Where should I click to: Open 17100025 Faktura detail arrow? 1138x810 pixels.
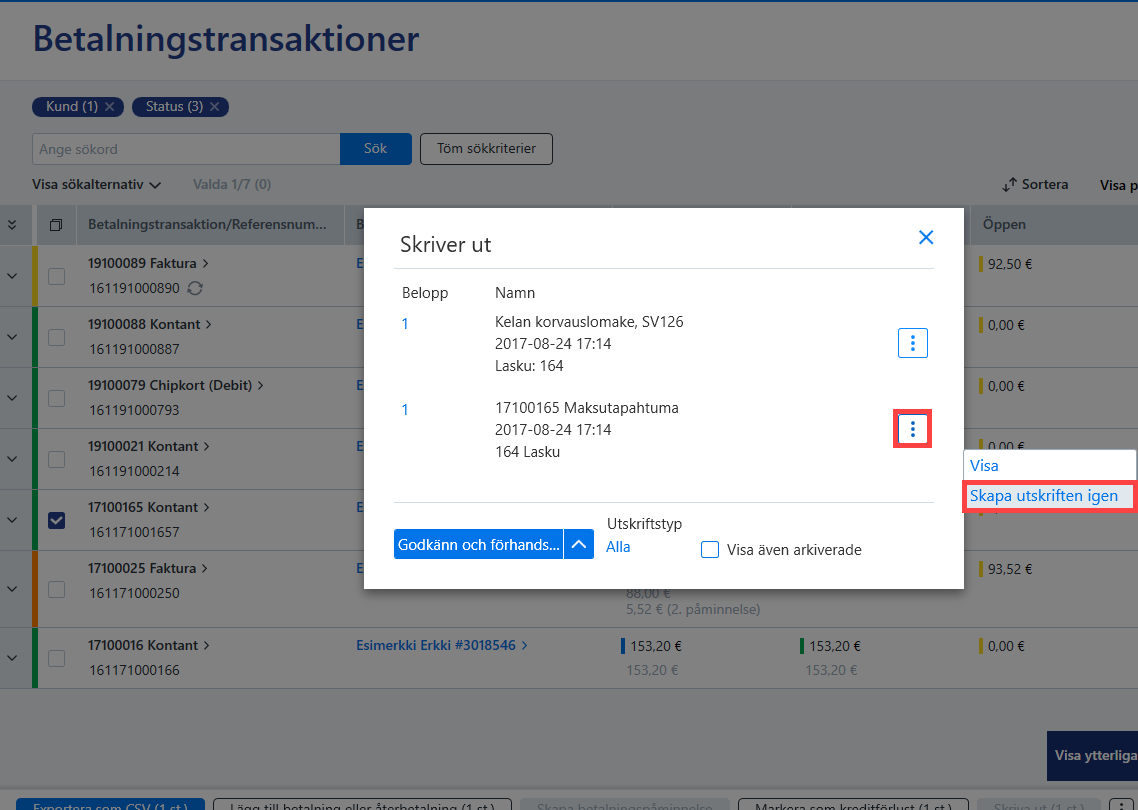[205, 568]
